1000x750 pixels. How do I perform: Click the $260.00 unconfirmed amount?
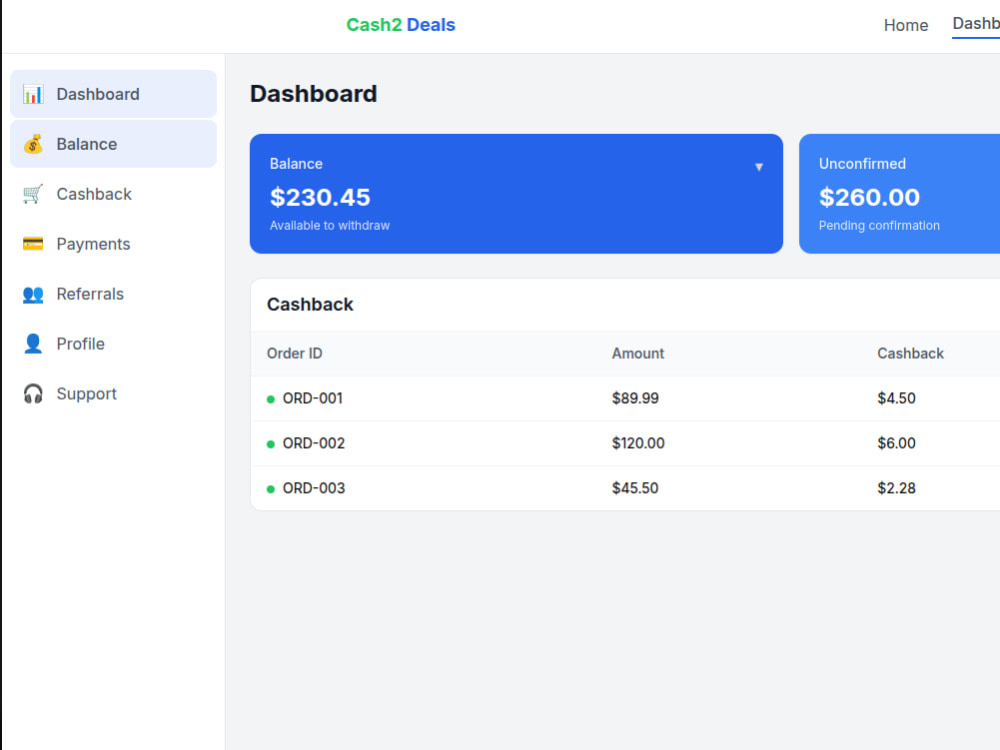869,197
